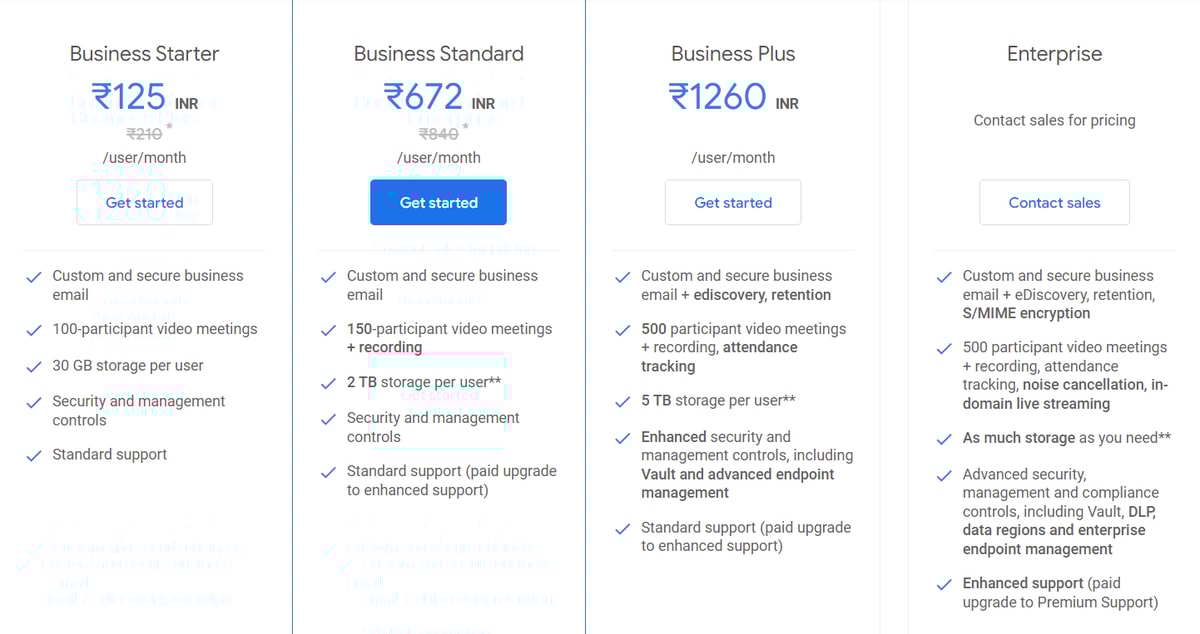Click the ₹1260 Business Plus price

(x=718, y=97)
